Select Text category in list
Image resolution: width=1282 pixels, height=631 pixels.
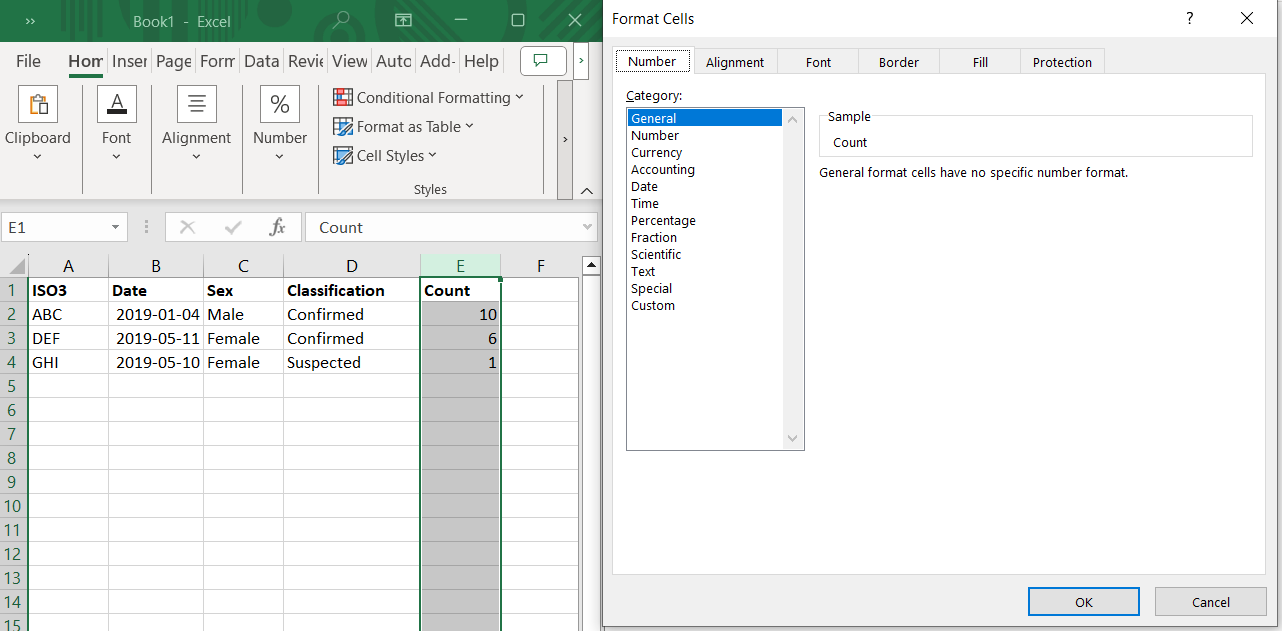[704, 271]
